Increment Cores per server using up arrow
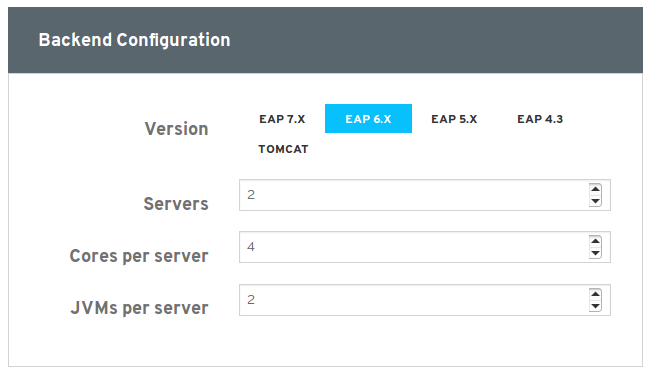 596,242
